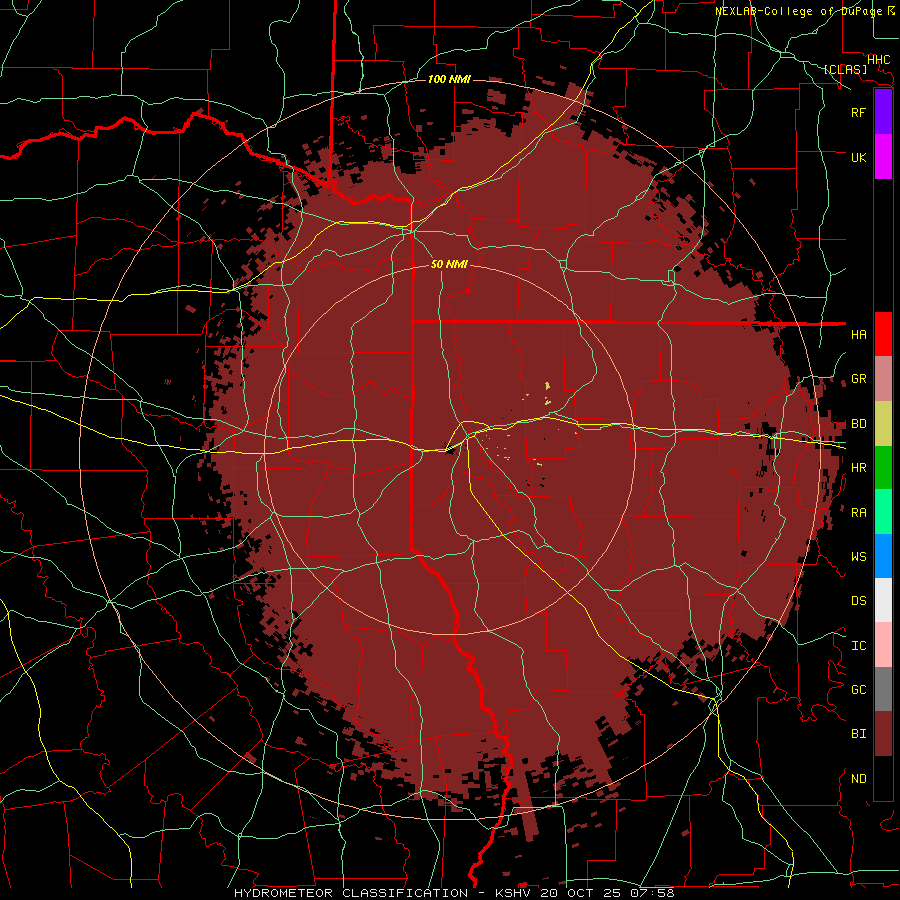
Task: Click the GC gray legend swatch
Action: click(883, 689)
